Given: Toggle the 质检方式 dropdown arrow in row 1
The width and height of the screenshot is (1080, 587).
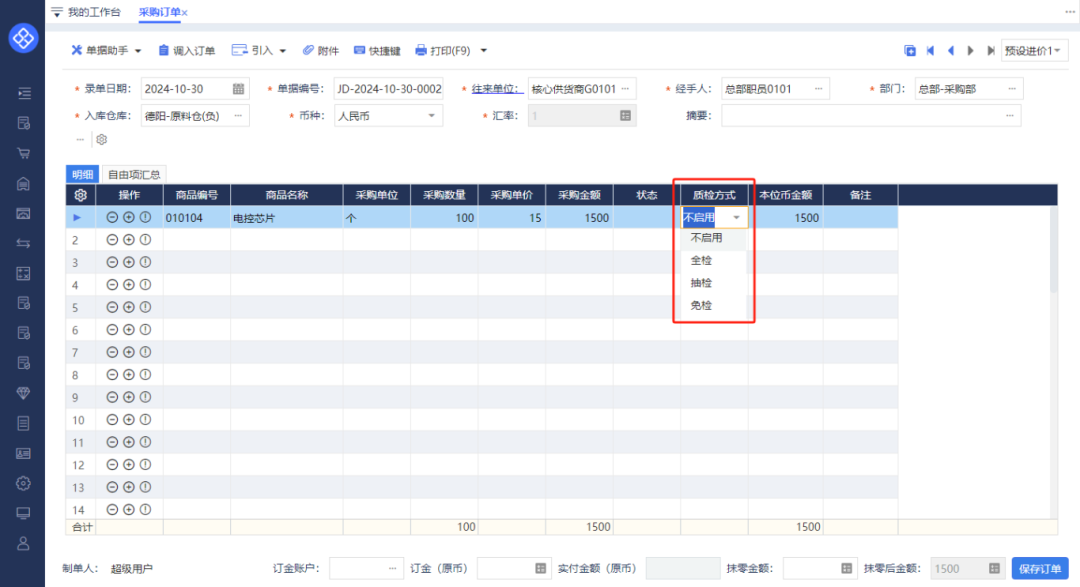Looking at the screenshot, I should click(736, 218).
